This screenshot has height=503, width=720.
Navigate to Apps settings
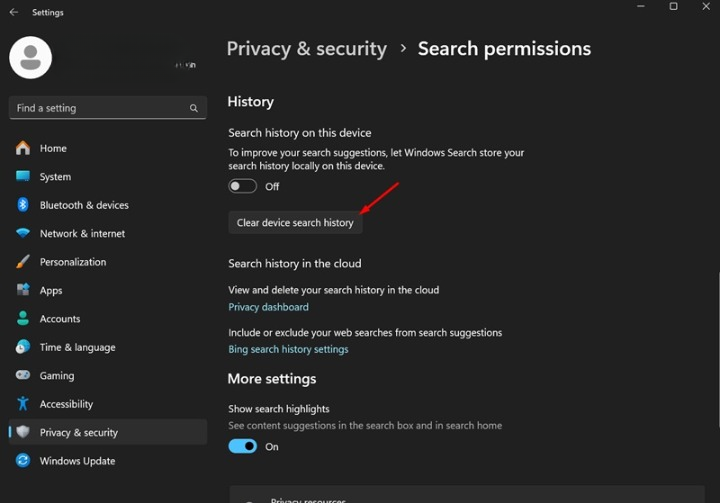click(107, 290)
